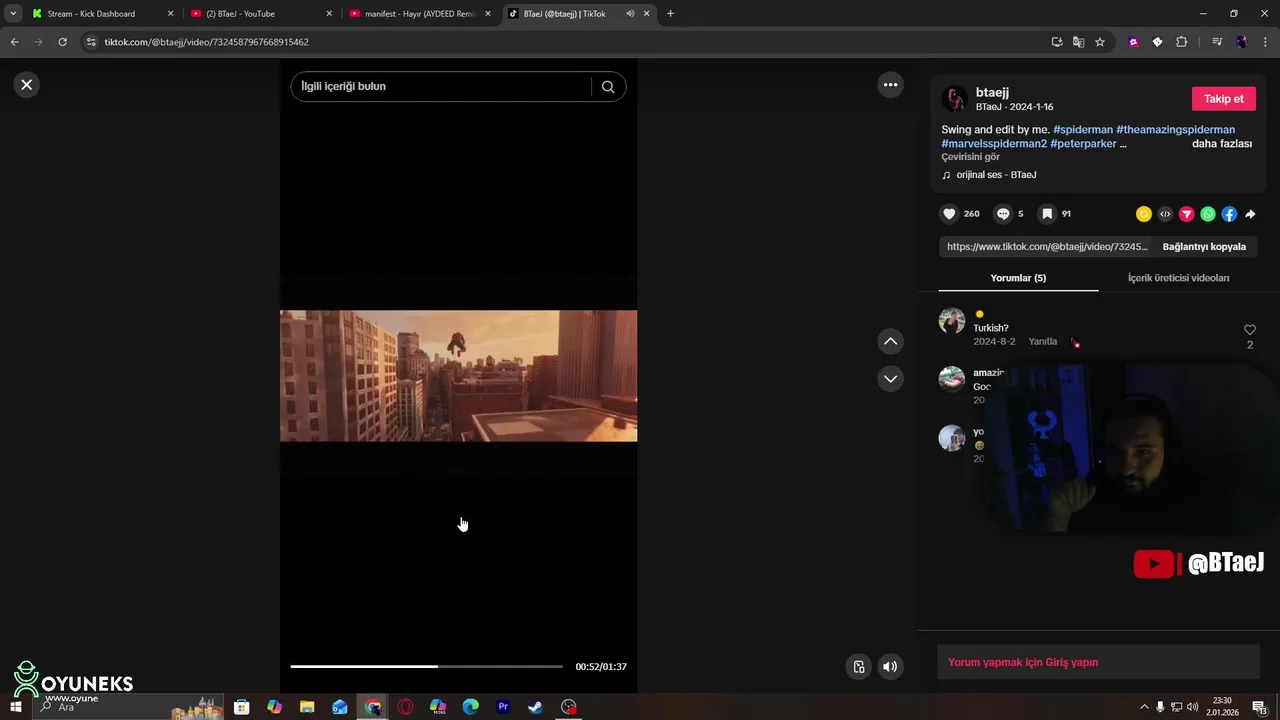Open the three-dots more options menu on video
The height and width of the screenshot is (720, 1280).
[890, 85]
